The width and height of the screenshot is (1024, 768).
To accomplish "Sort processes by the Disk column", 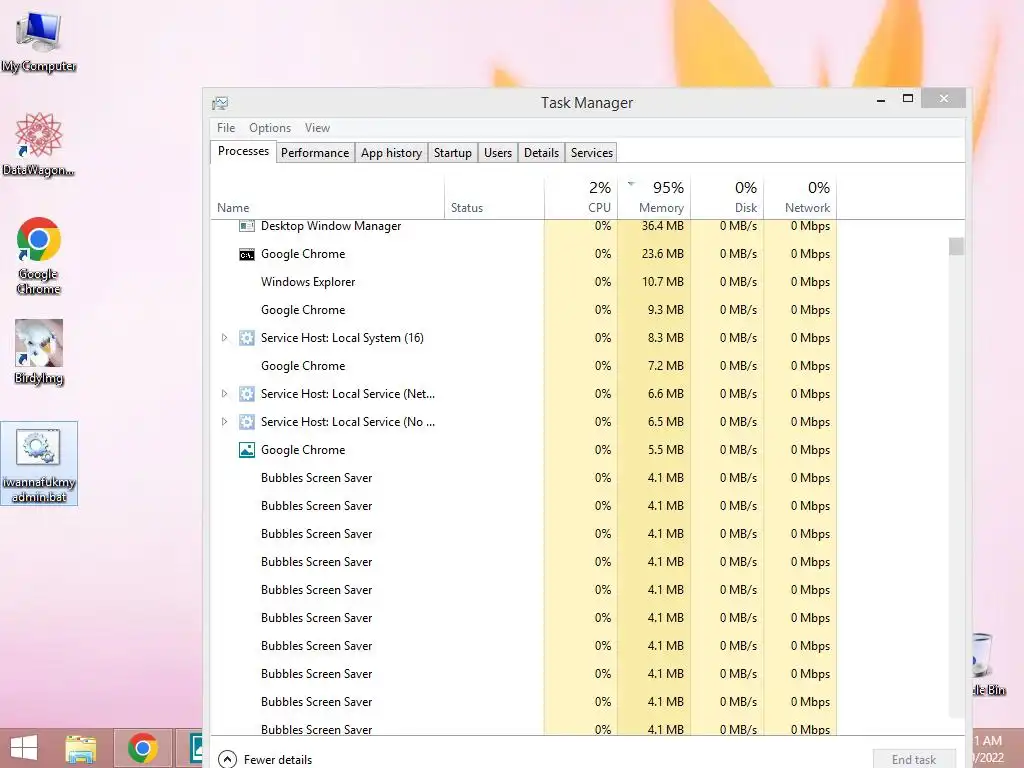I will point(727,197).
